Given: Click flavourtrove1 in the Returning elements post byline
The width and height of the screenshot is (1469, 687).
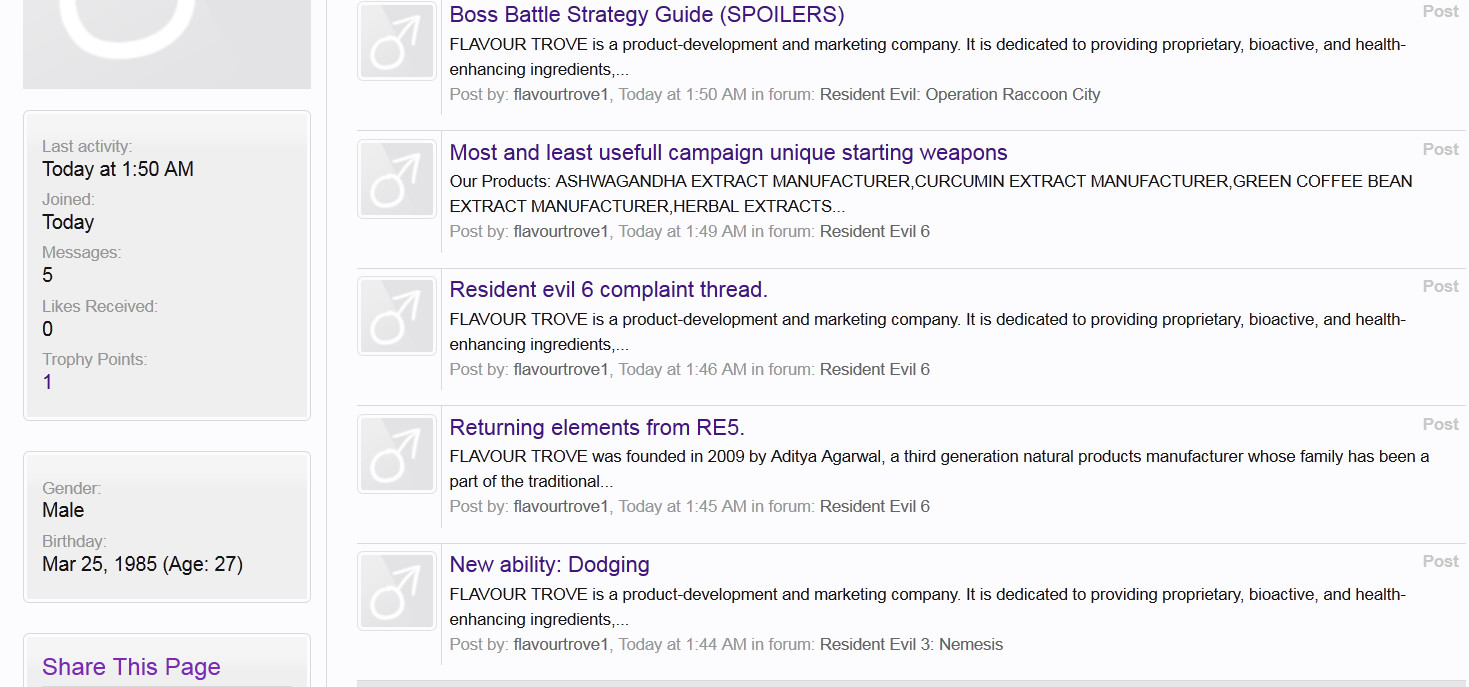Looking at the screenshot, I should pyautogui.click(x=561, y=507).
